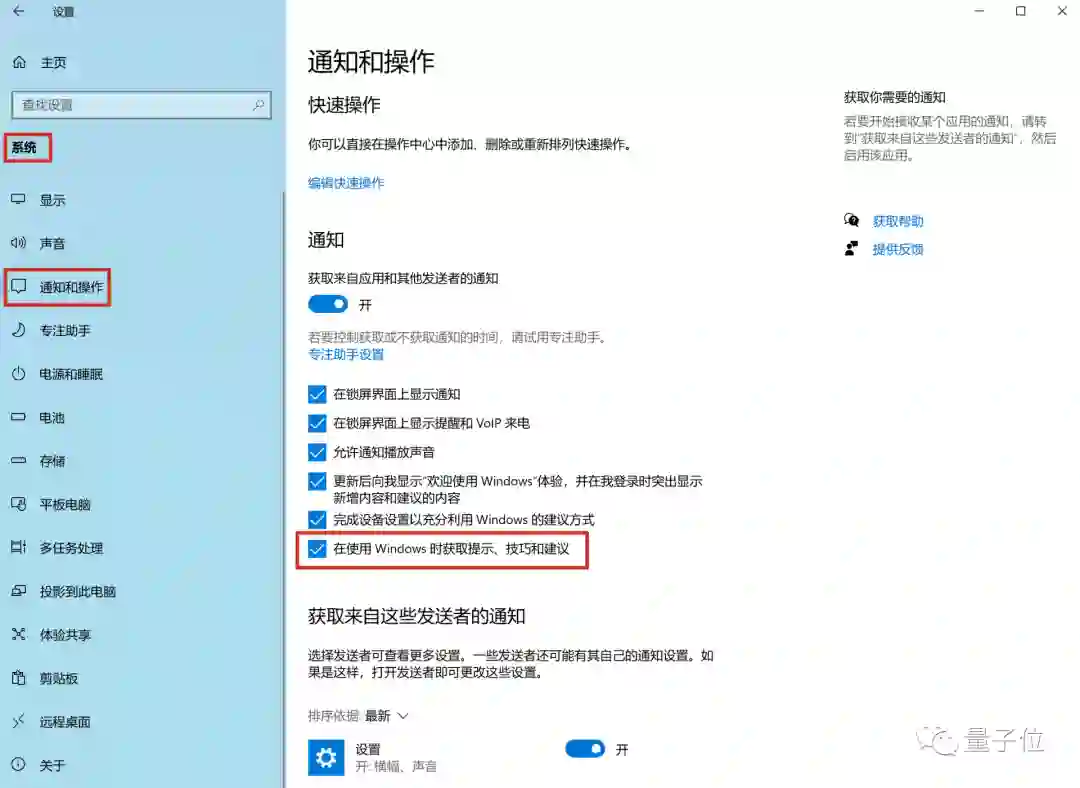The image size is (1080, 788).
Task: Click the help chat icon beside 获取帮助
Action: (x=852, y=220)
